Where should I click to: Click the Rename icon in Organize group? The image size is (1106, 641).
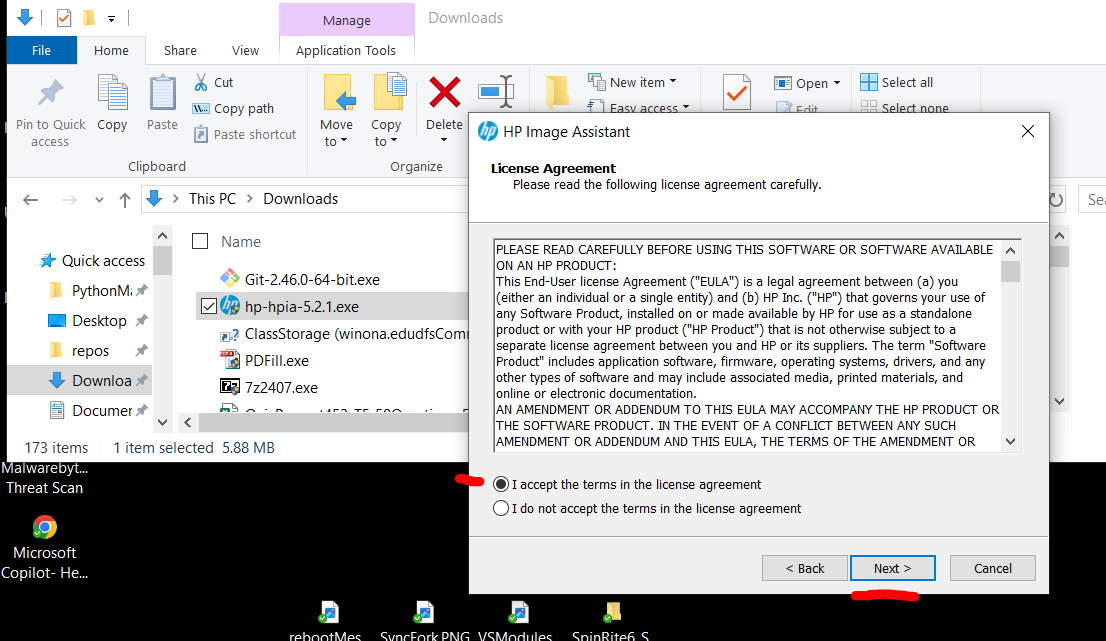coord(496,92)
